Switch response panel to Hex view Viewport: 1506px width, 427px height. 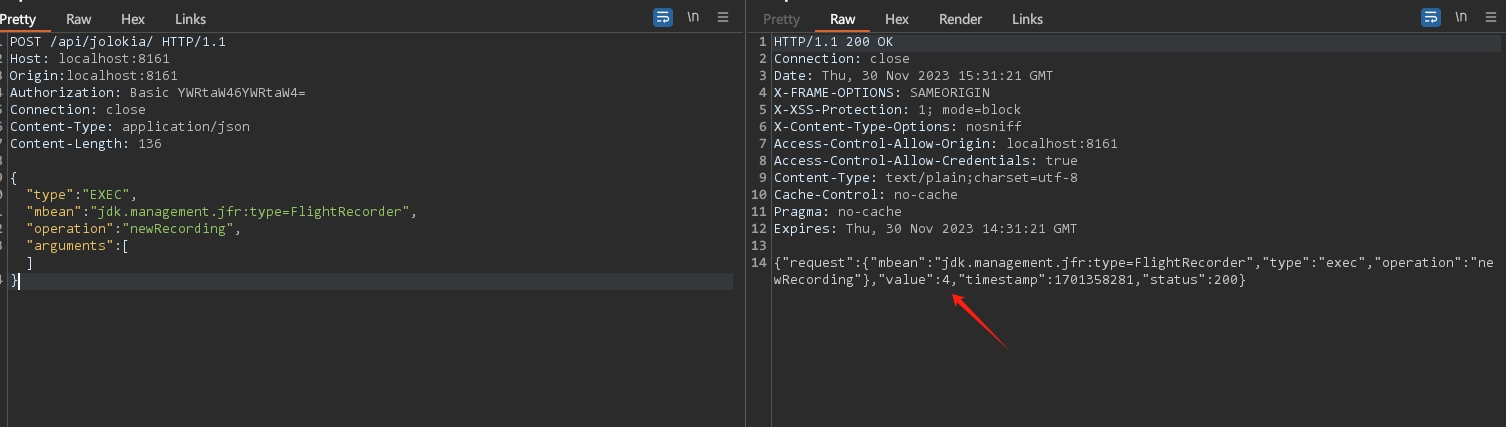(897, 19)
